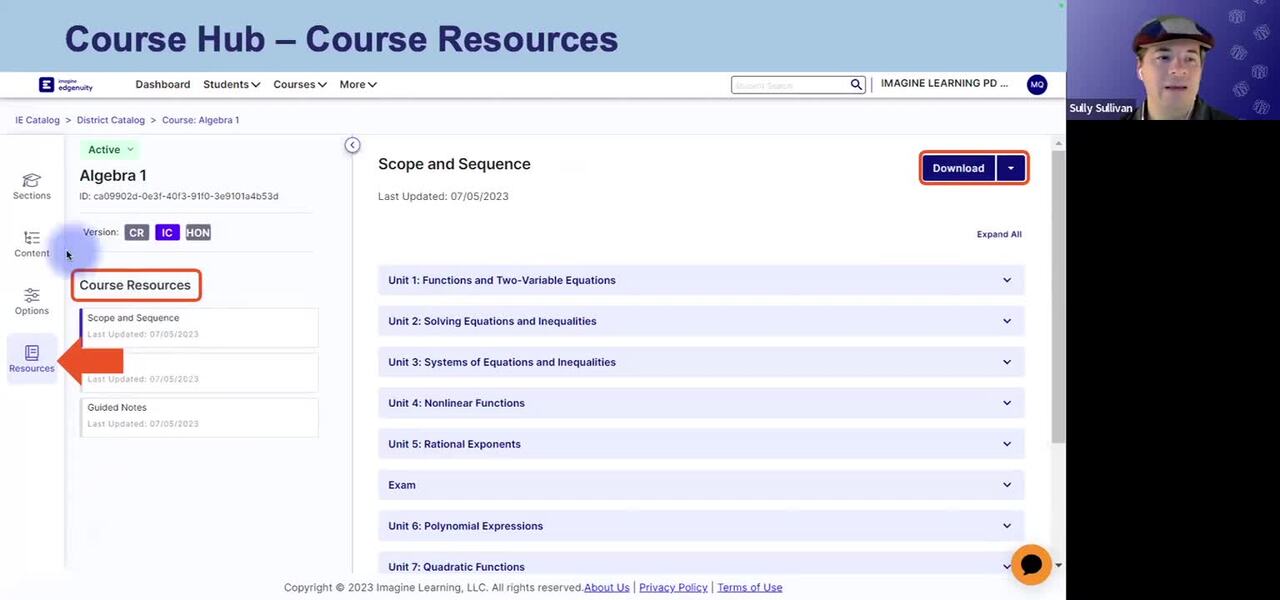Open the Students menu
The width and height of the screenshot is (1280, 600).
(231, 85)
